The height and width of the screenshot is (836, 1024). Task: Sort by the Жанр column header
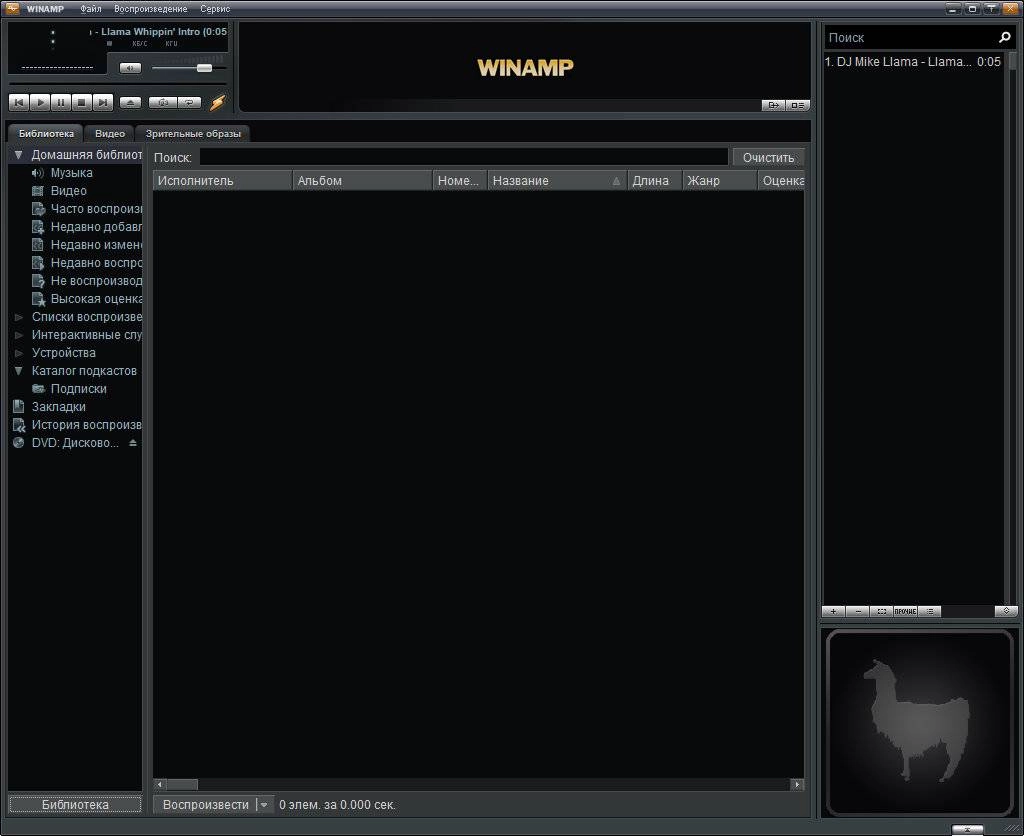coord(720,181)
